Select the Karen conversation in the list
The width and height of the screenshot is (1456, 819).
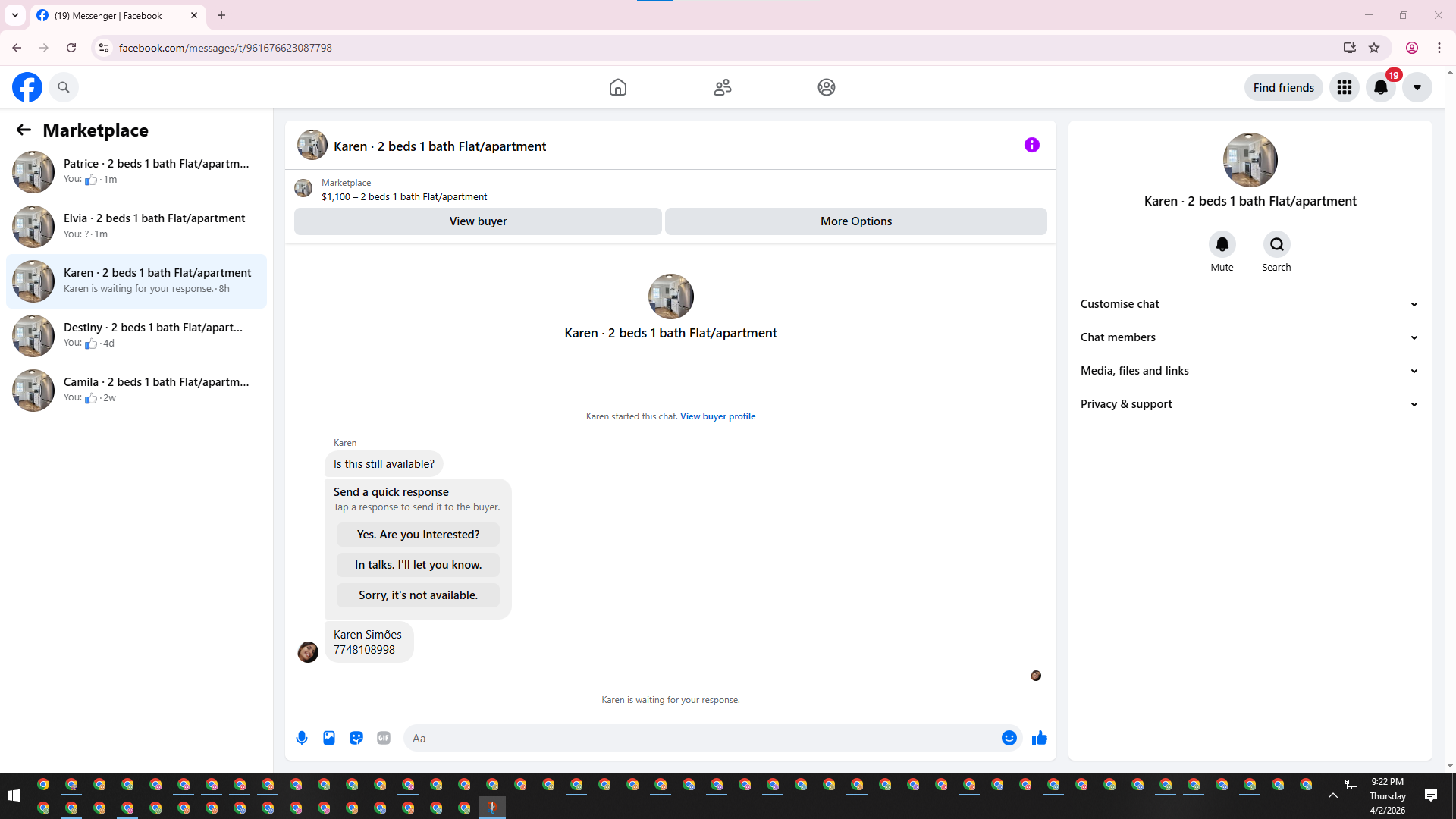(136, 281)
